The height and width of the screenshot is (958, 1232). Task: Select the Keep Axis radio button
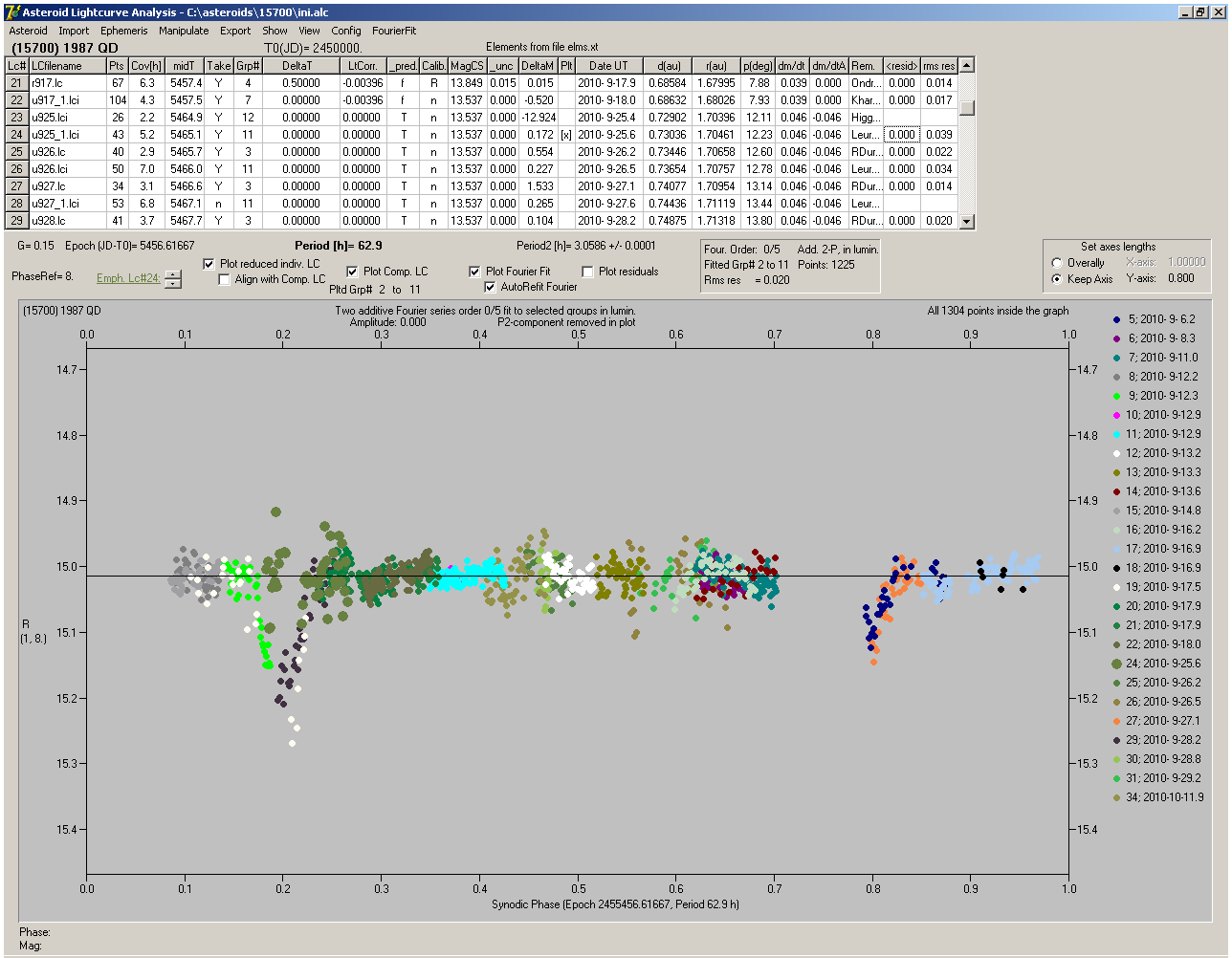[x=1057, y=279]
